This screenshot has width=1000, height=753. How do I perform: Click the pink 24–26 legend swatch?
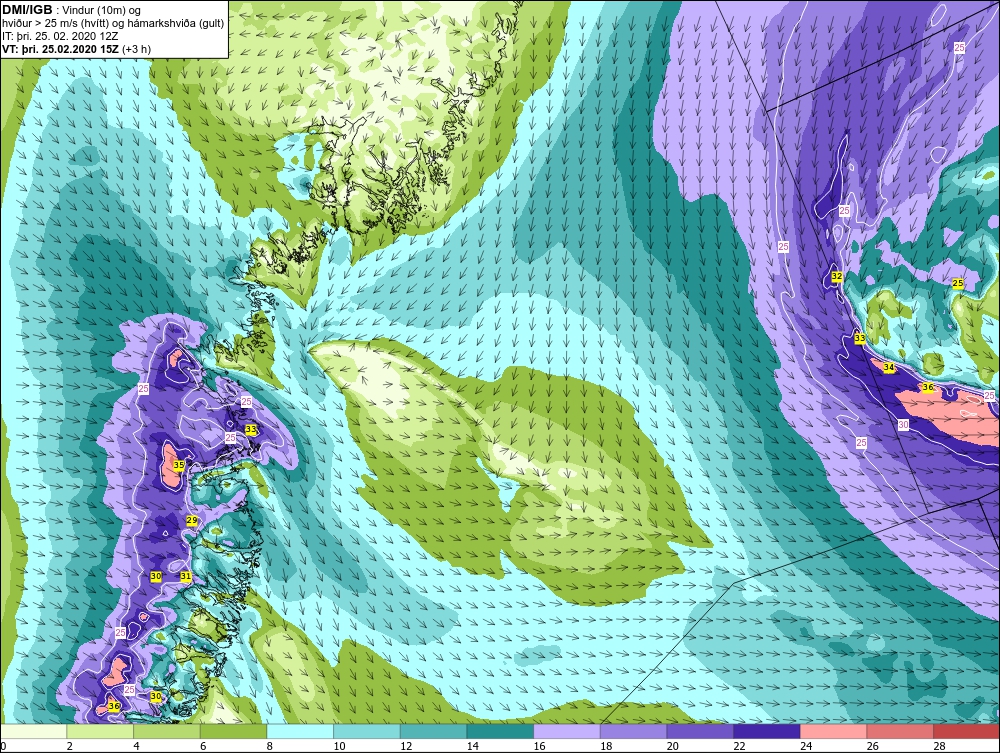click(x=833, y=731)
